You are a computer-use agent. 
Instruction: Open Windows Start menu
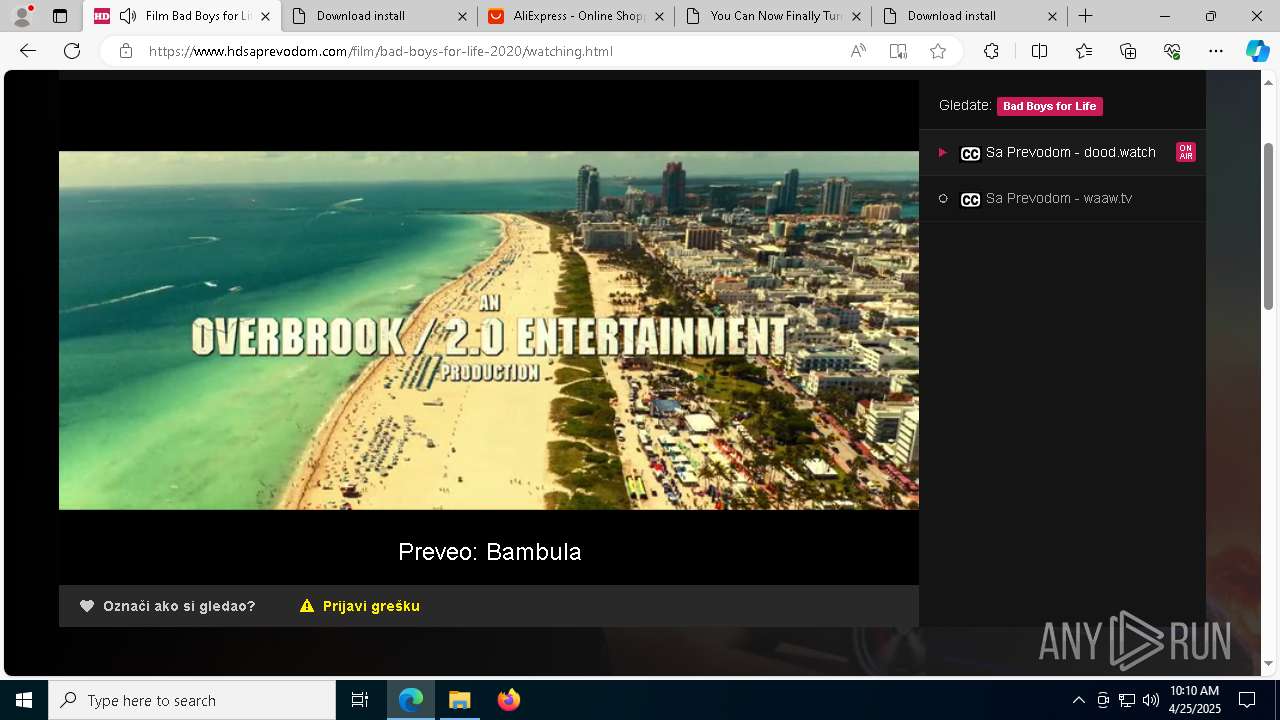24,700
